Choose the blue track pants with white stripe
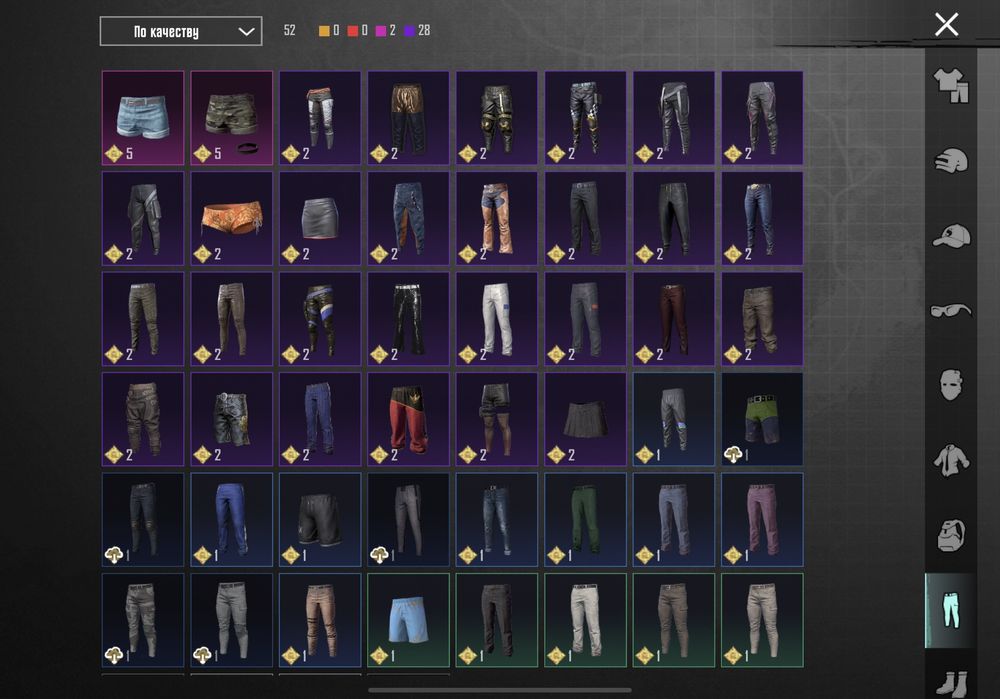The height and width of the screenshot is (699, 1000). pyautogui.click(x=232, y=519)
